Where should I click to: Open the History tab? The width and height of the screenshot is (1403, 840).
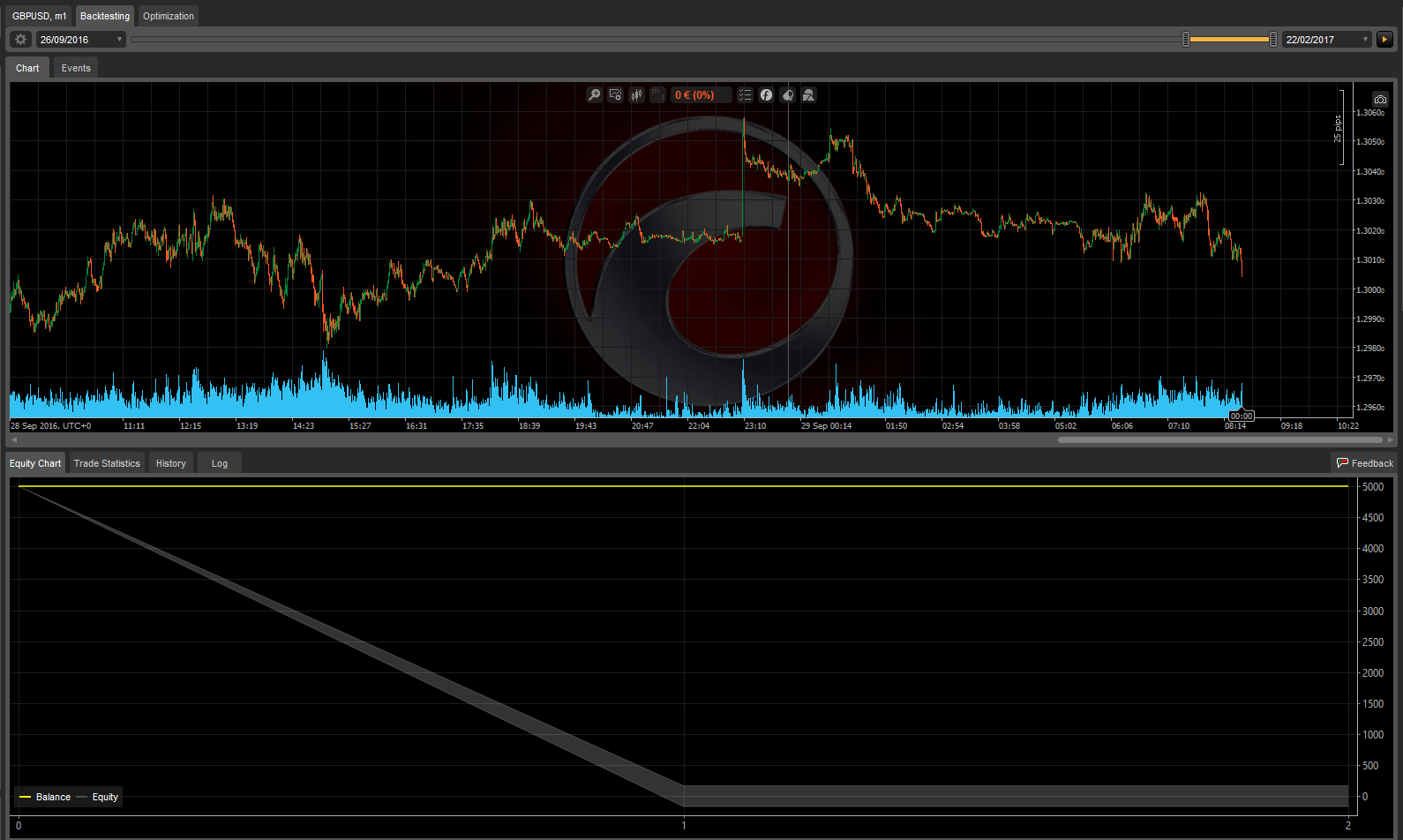pos(171,463)
